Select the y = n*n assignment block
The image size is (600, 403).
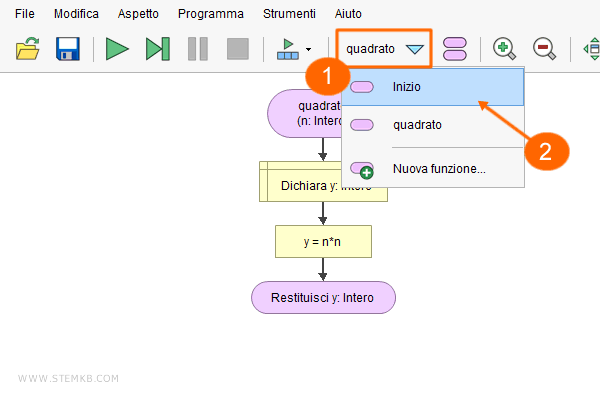tap(323, 241)
